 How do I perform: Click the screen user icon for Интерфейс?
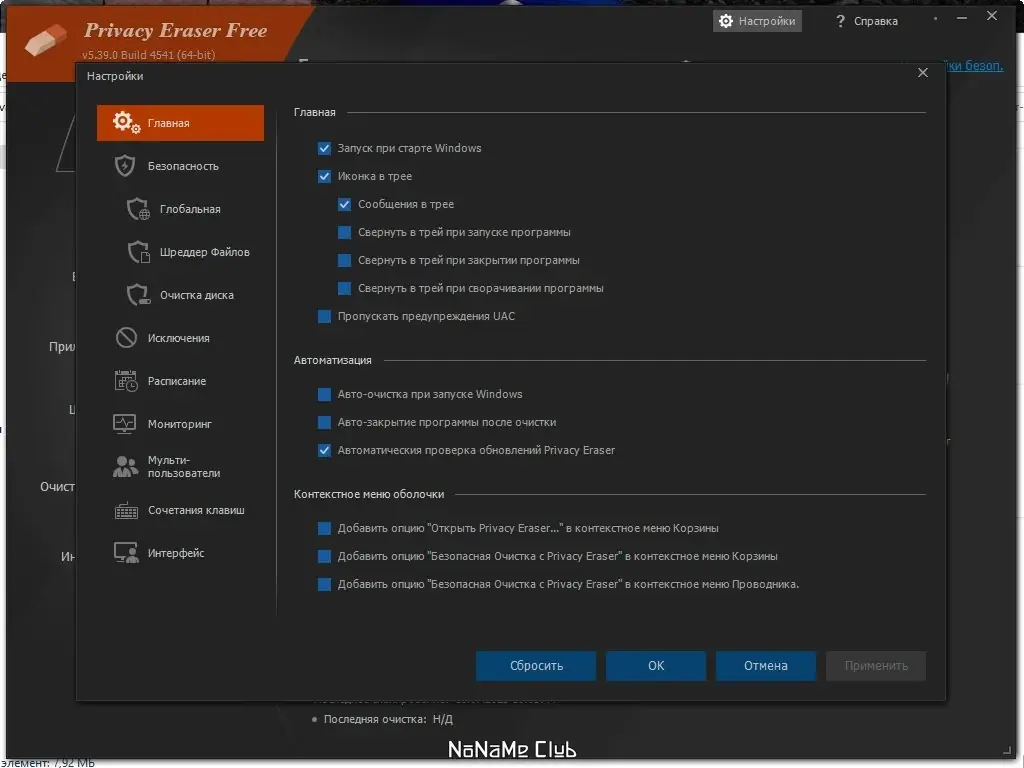point(126,552)
